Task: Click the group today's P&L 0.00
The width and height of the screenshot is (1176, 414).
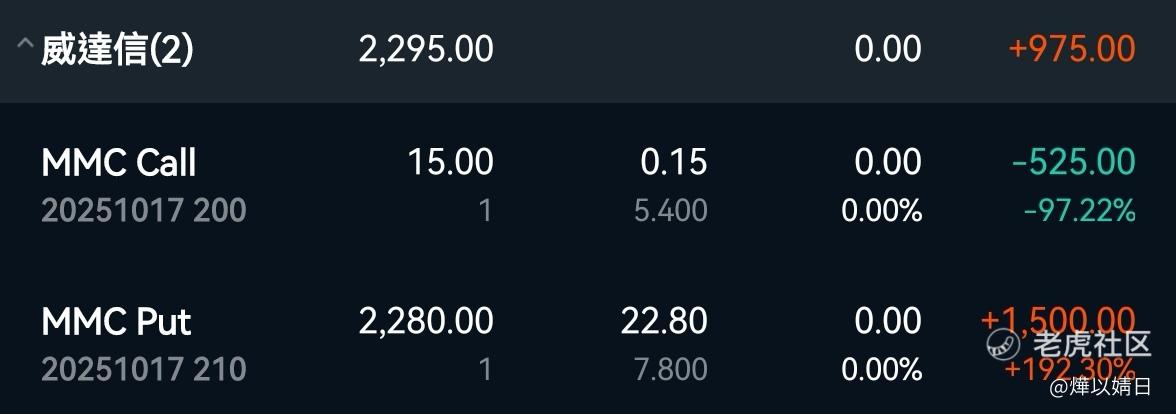Action: pyautogui.click(x=888, y=49)
